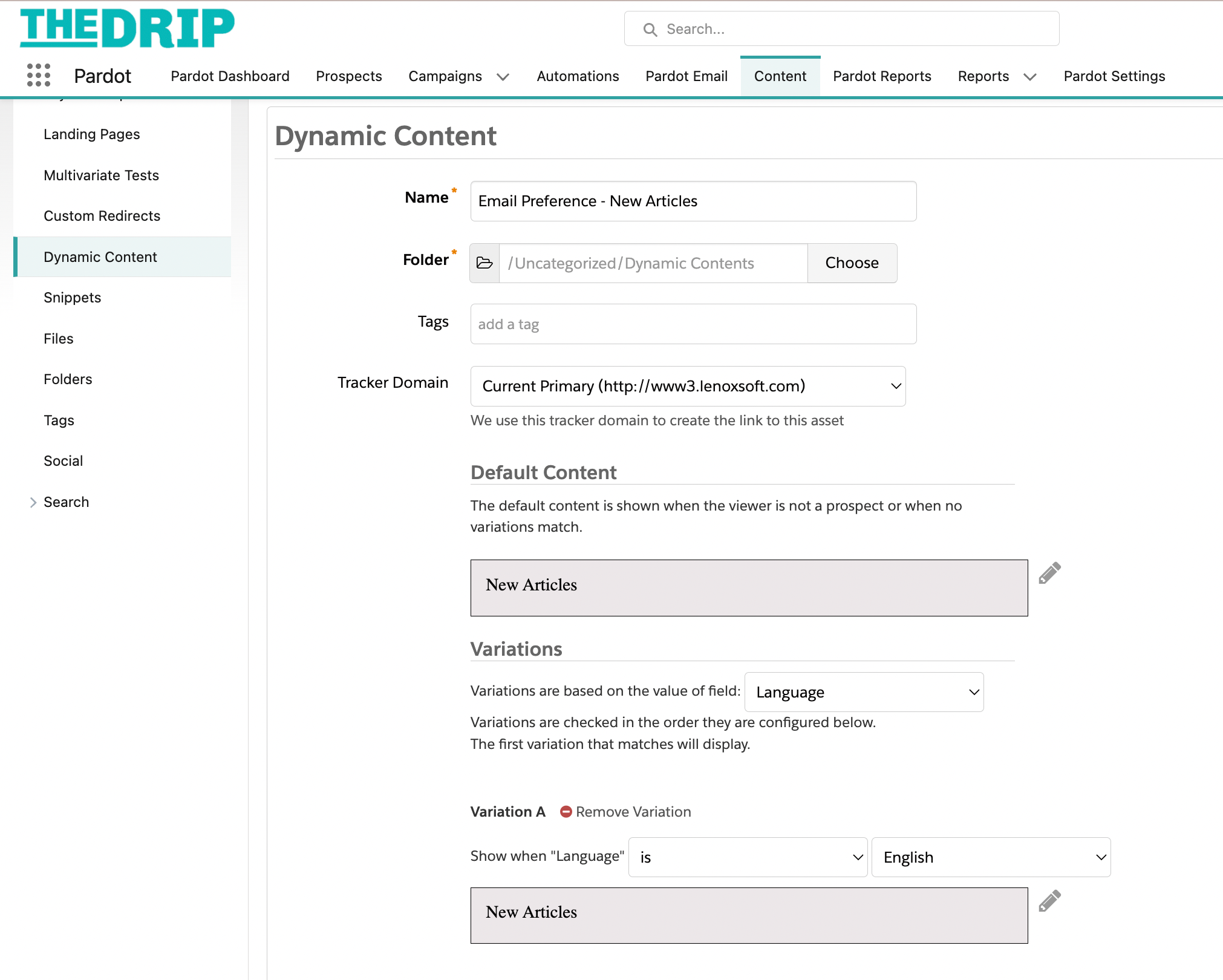Open the app launcher grid icon
1223x980 pixels.
pos(39,76)
